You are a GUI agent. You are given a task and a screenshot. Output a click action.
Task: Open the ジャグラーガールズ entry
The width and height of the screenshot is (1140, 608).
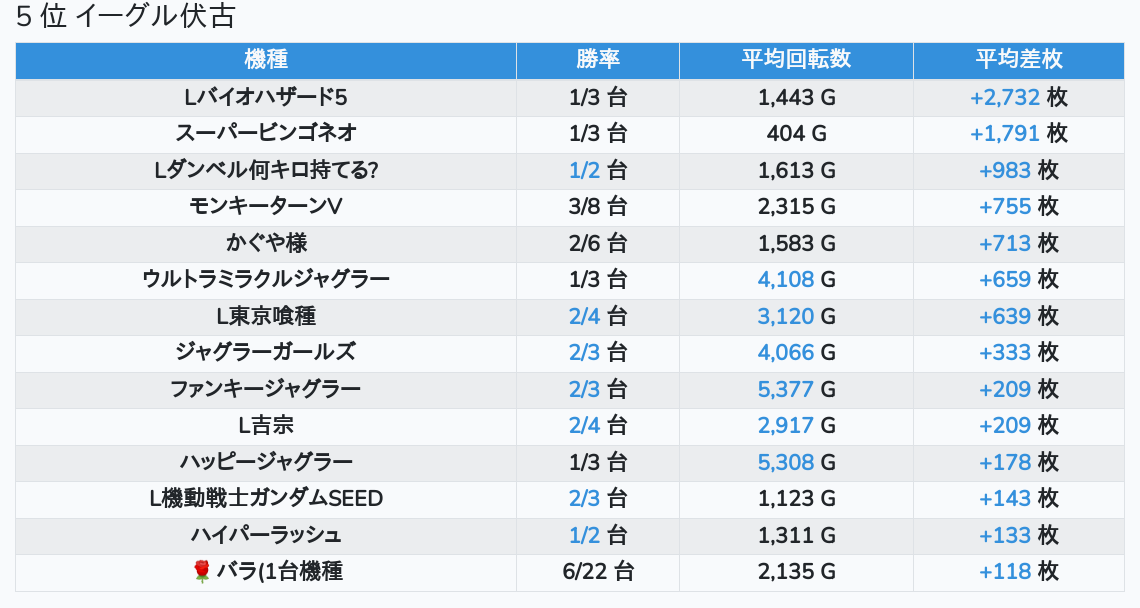coord(266,353)
